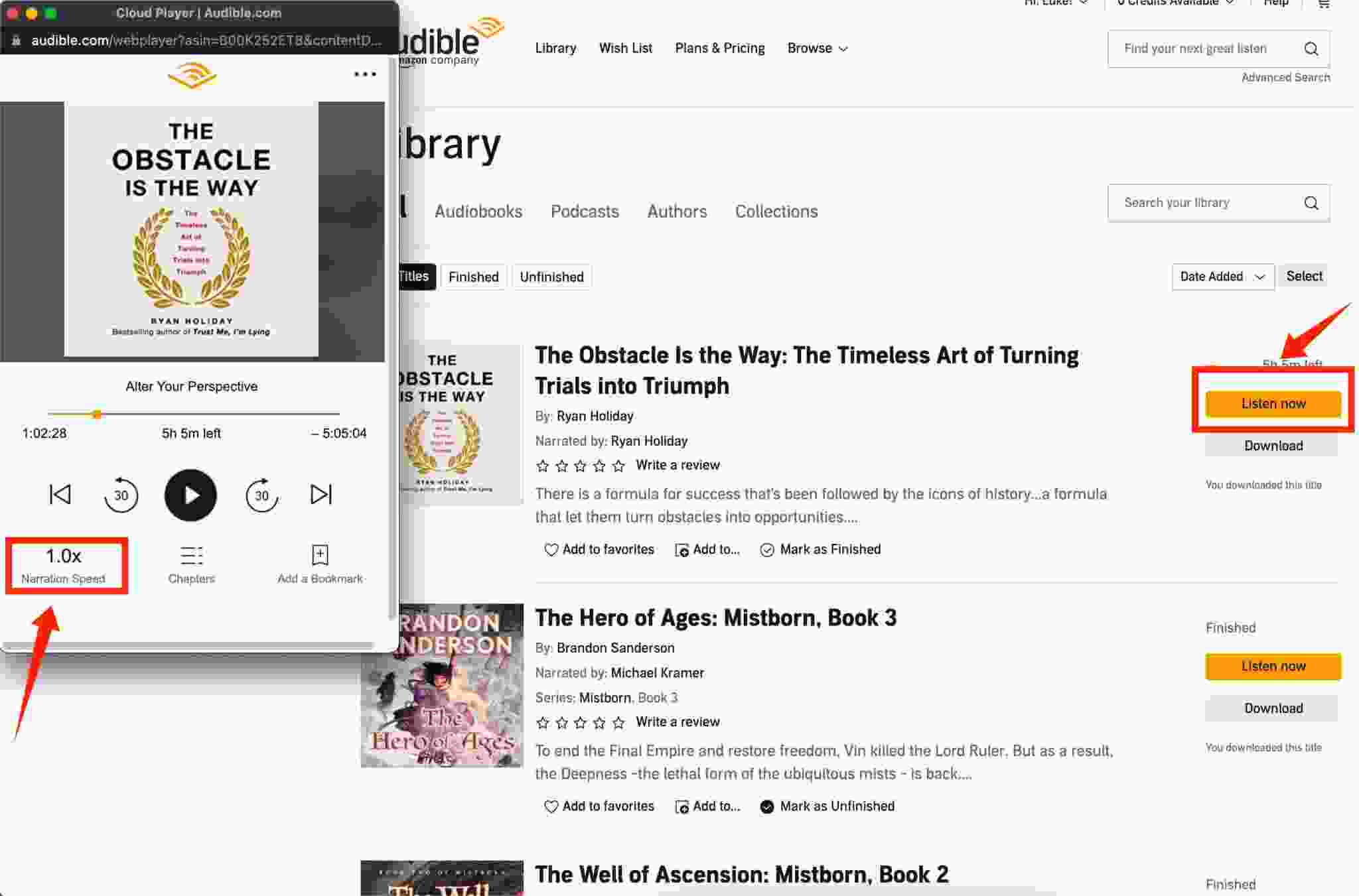Switch to the Authors tab

click(677, 212)
